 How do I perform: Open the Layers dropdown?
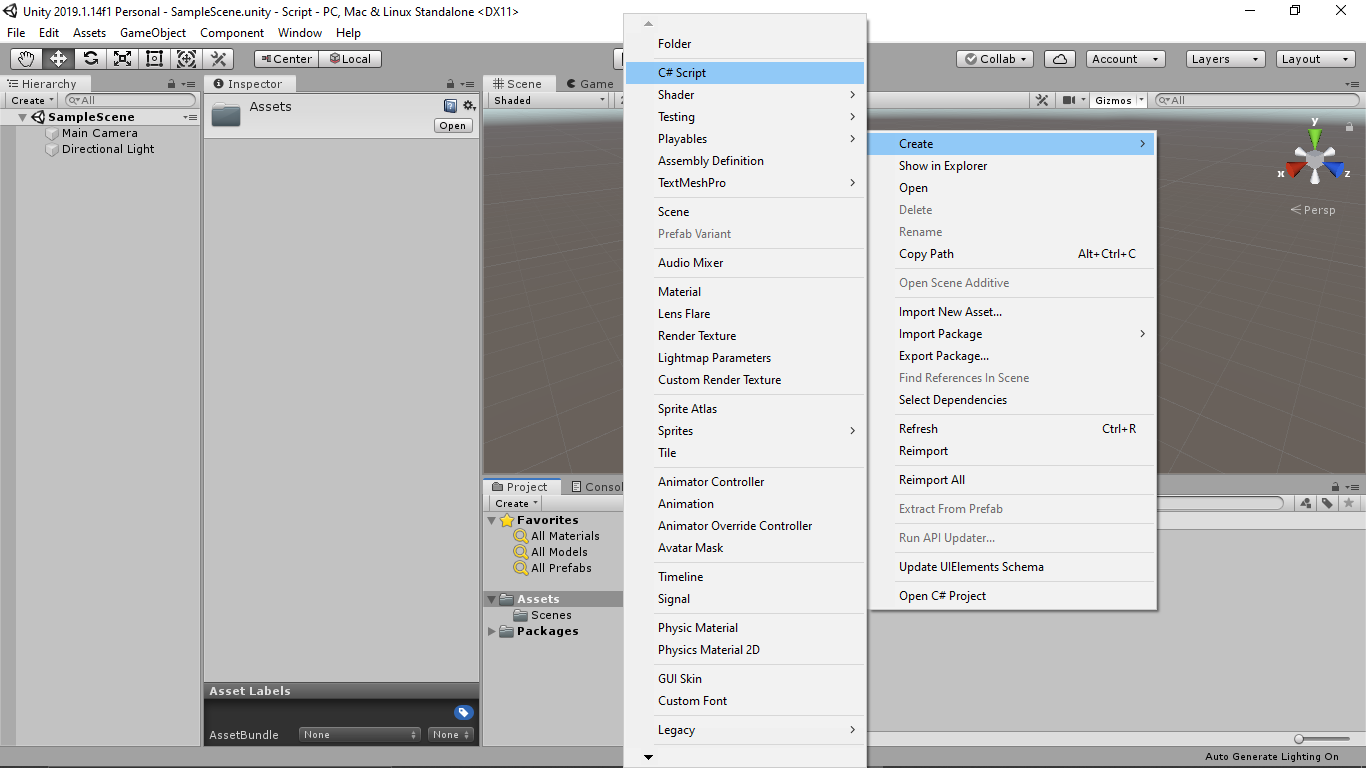click(x=1225, y=59)
